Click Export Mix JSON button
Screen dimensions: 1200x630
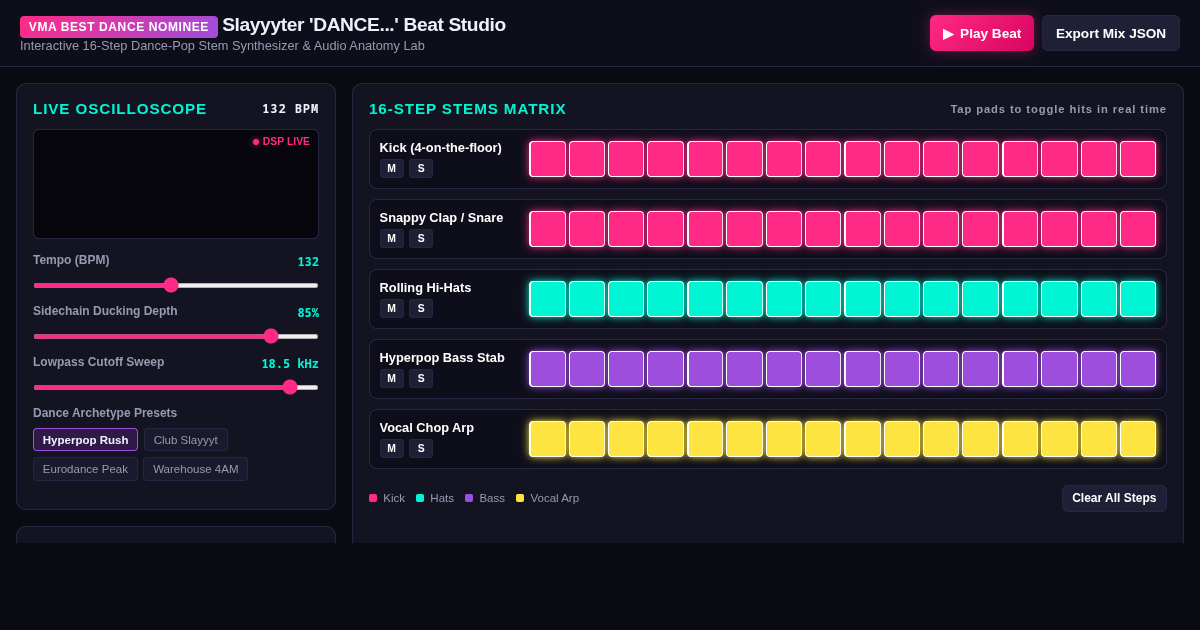coord(1111,33)
